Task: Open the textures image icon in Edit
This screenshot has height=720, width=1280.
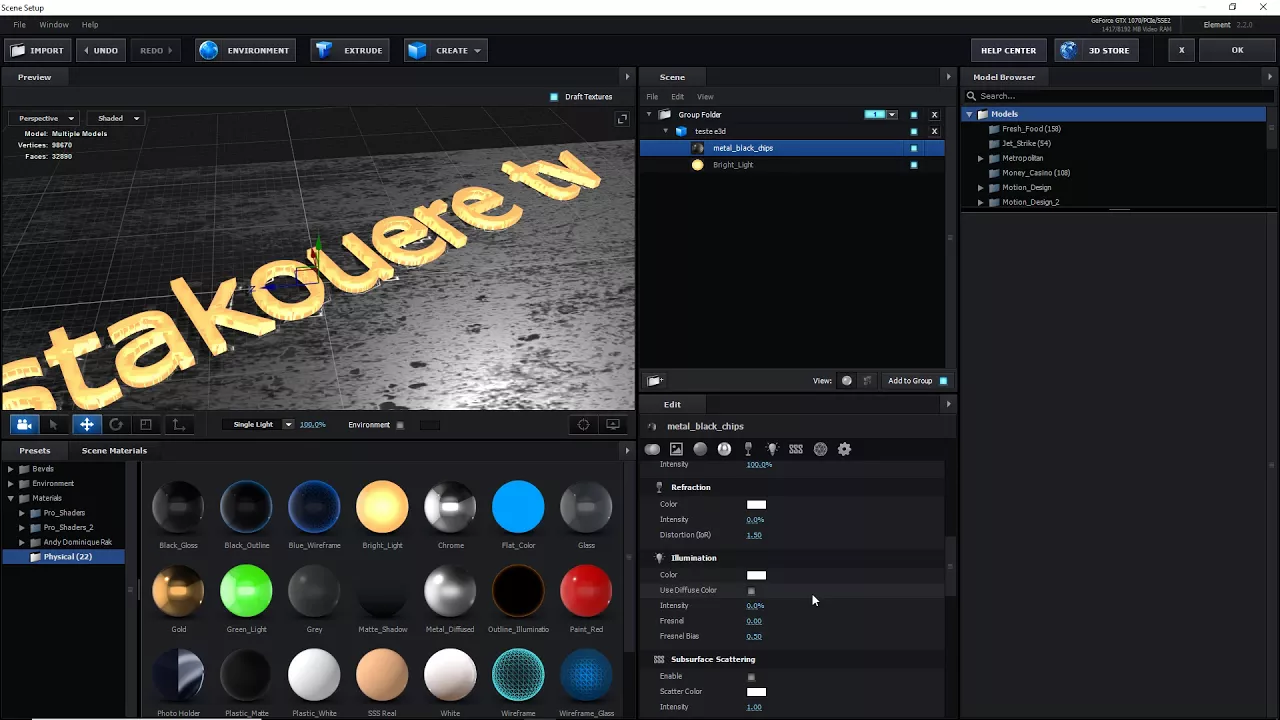Action: click(x=676, y=449)
